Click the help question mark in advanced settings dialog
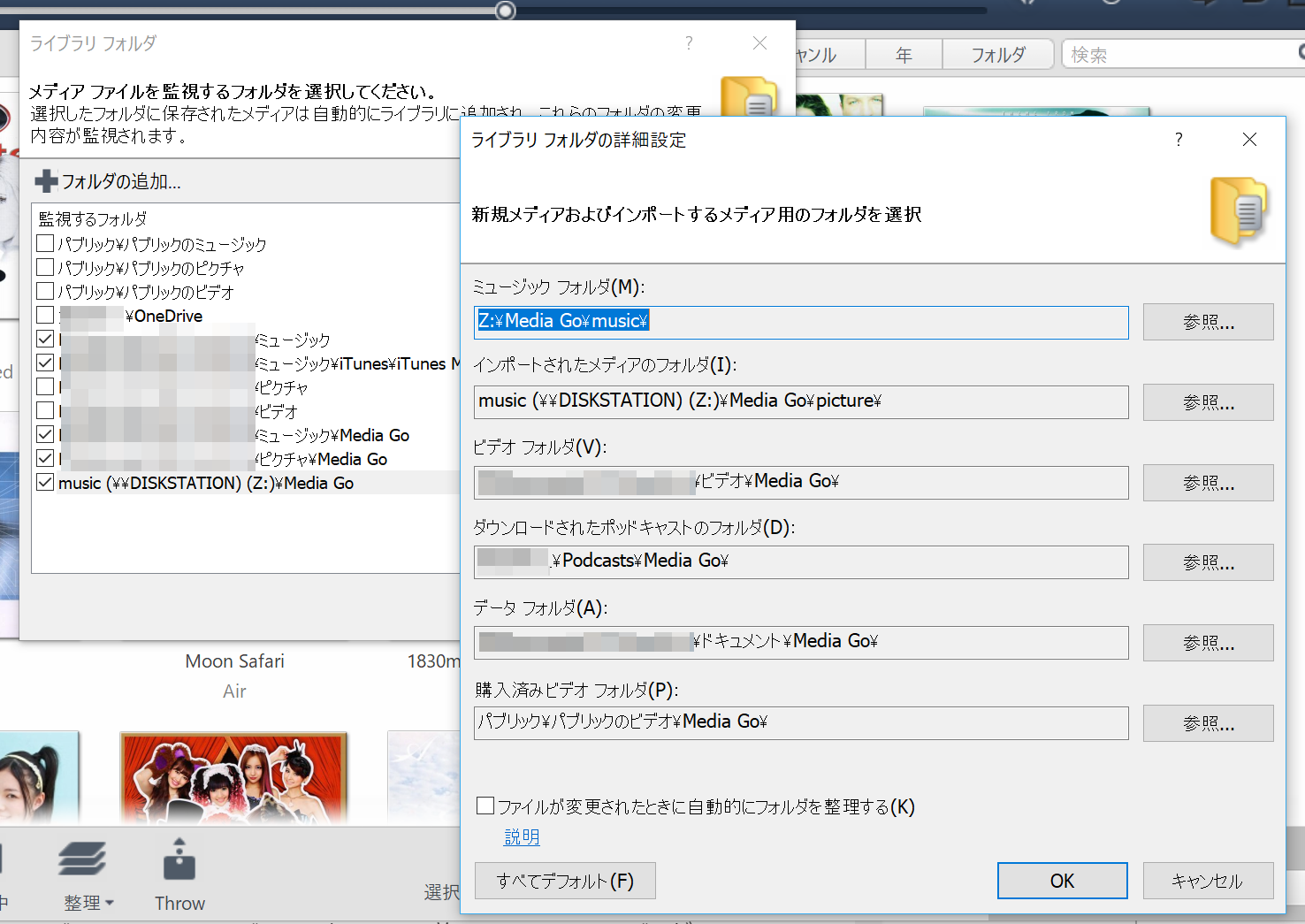 (1179, 140)
